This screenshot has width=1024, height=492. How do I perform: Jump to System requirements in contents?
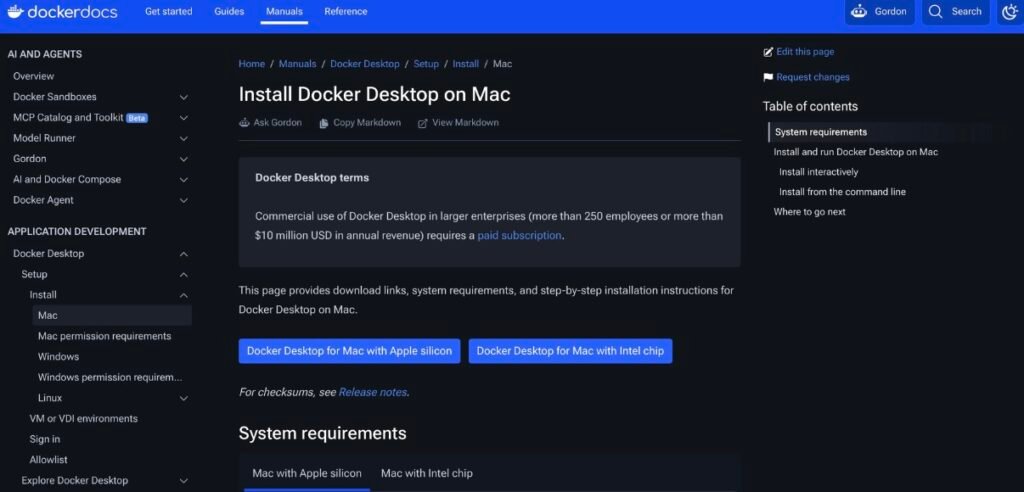pyautogui.click(x=821, y=132)
